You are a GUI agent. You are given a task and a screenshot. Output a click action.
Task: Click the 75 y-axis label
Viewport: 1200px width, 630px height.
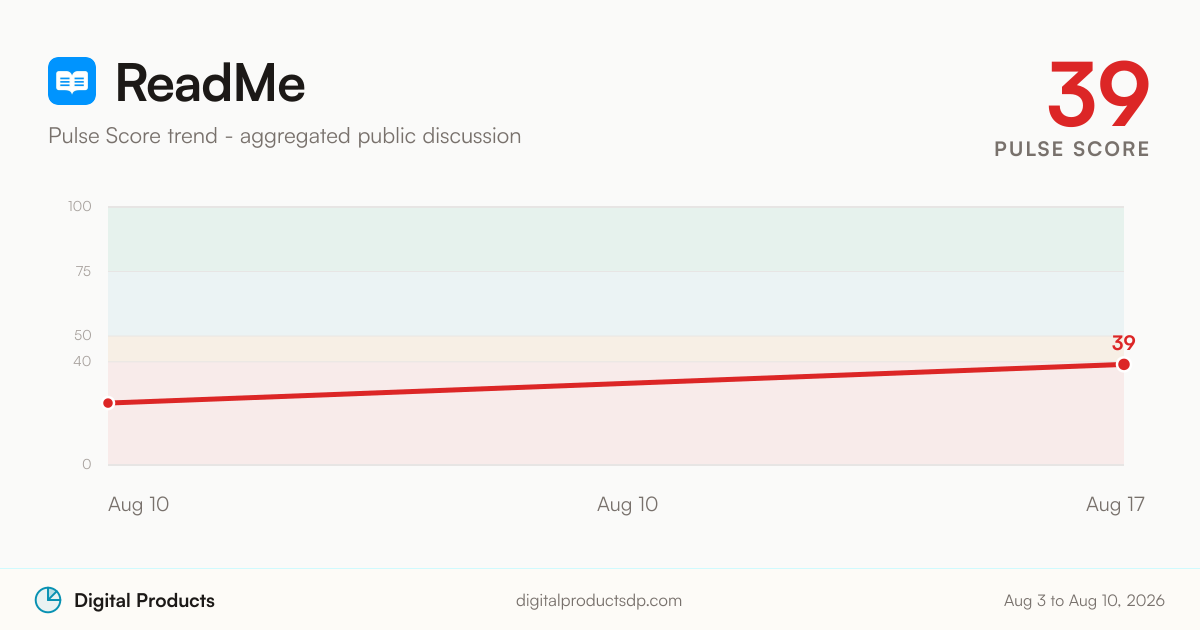coord(83,271)
